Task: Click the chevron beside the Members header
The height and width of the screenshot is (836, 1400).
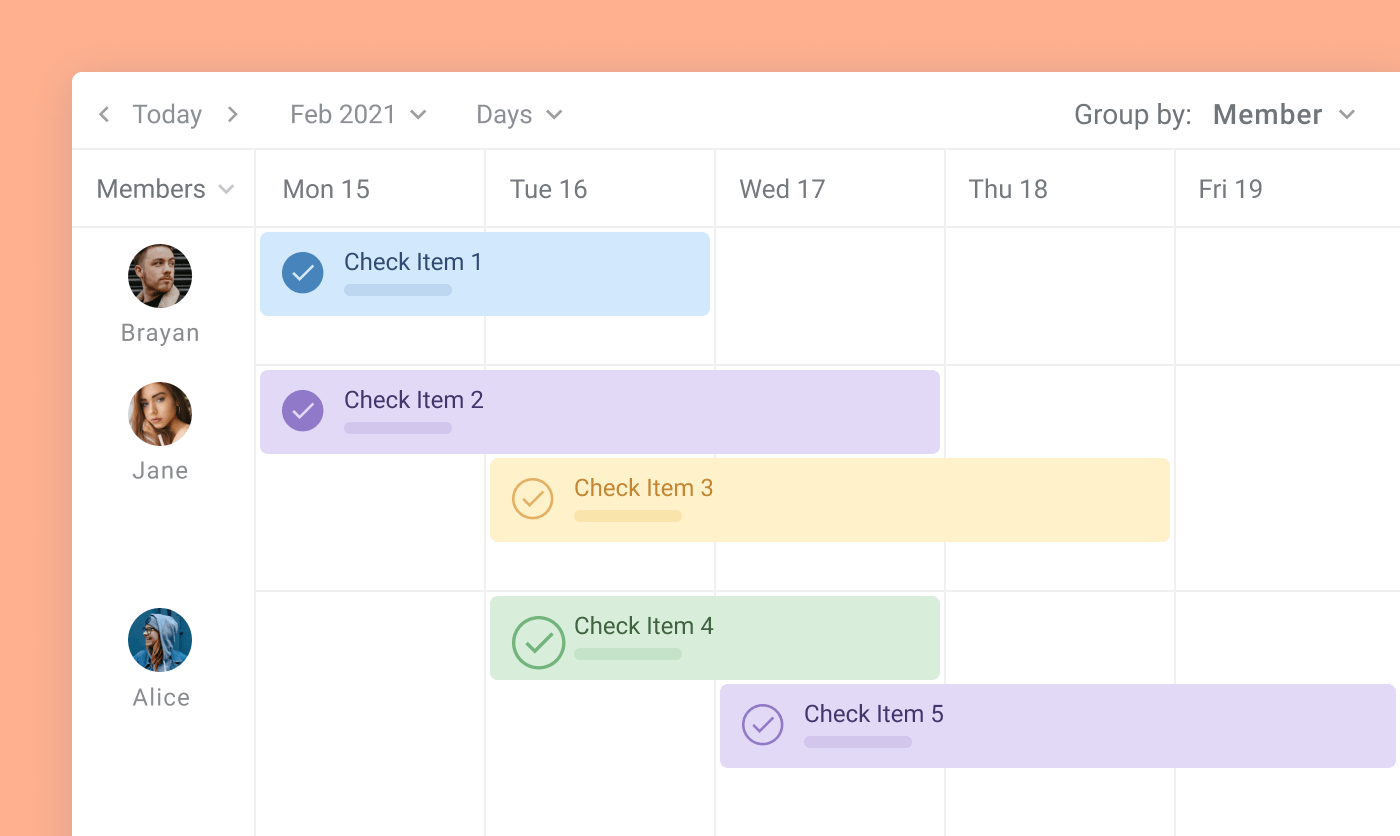Action: (x=226, y=189)
